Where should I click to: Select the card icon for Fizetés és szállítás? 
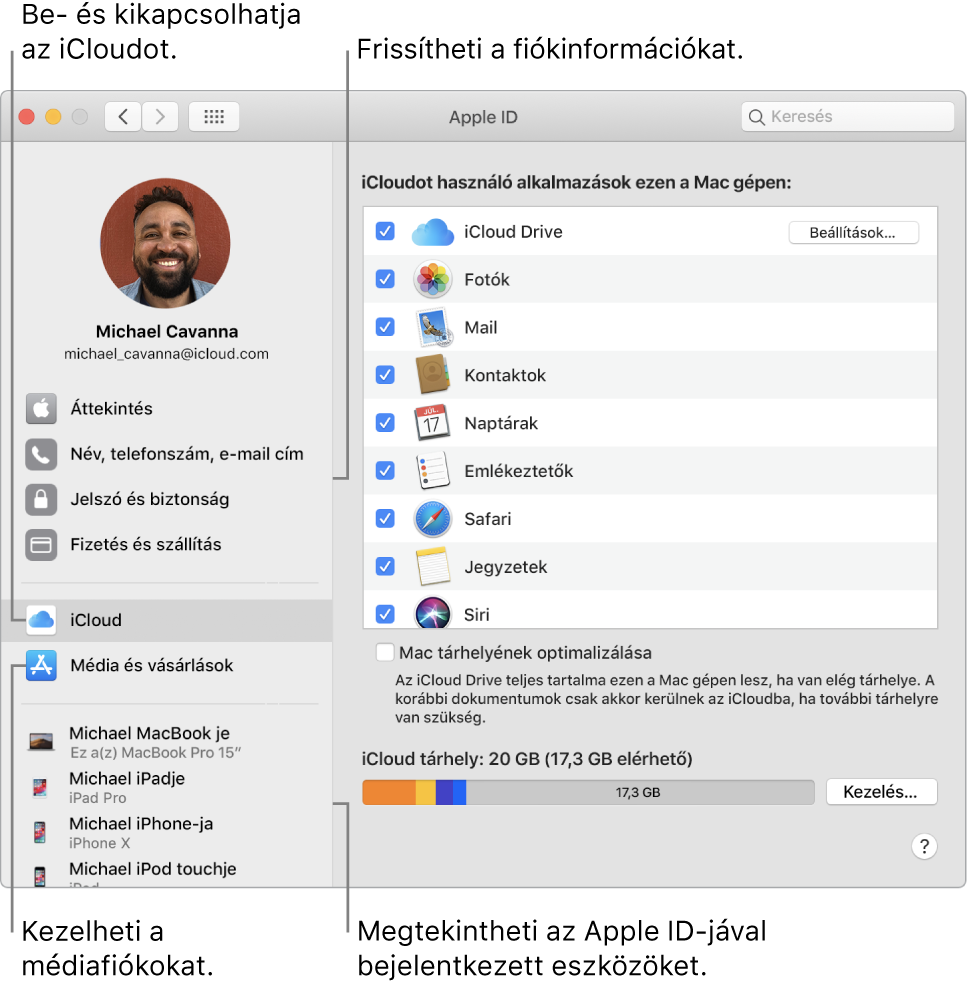point(41,544)
